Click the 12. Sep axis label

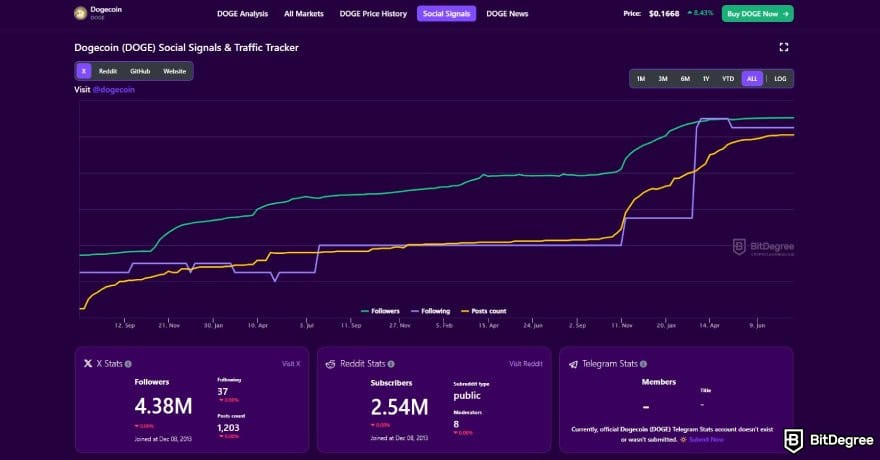(125, 325)
